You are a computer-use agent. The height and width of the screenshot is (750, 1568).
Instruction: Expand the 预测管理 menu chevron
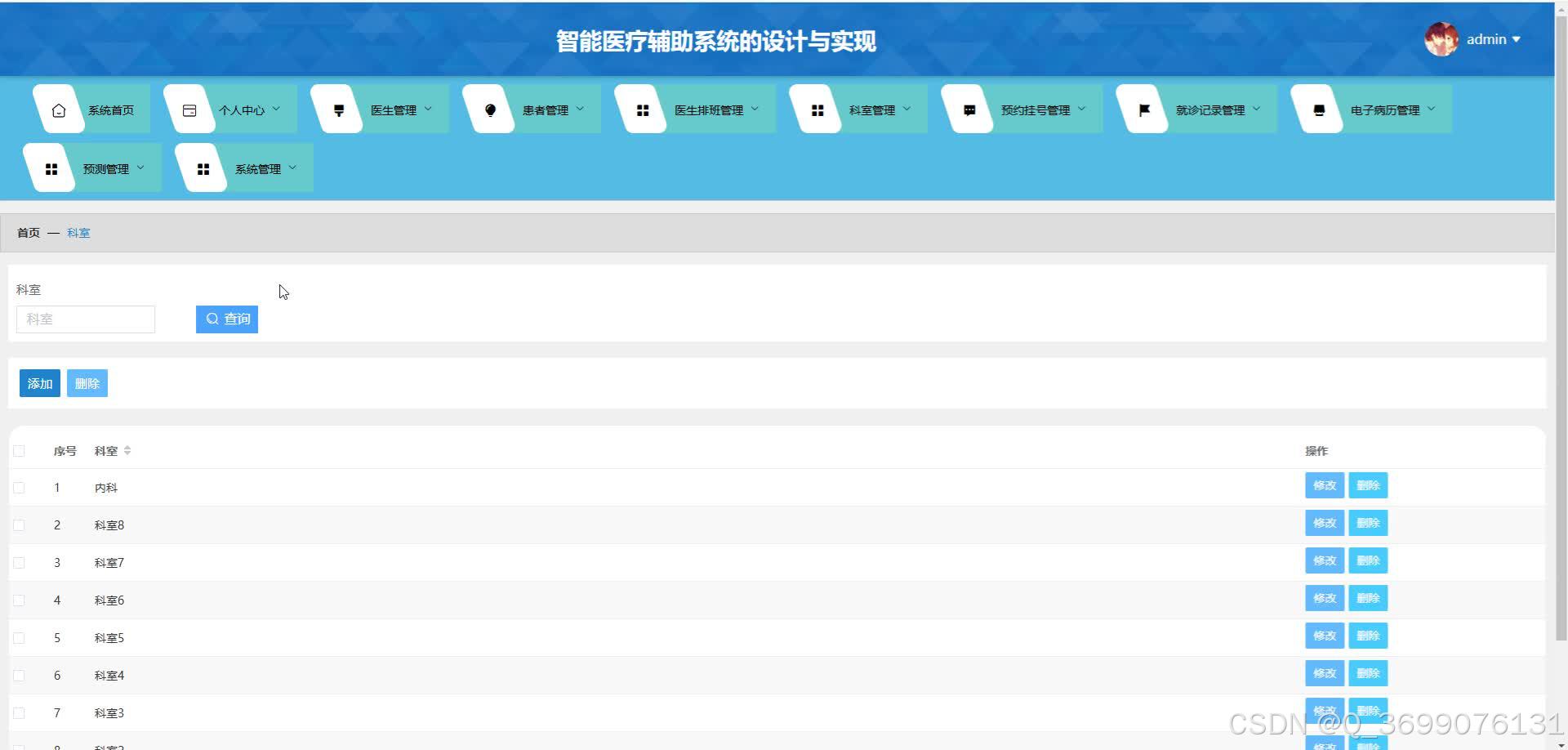coord(140,167)
